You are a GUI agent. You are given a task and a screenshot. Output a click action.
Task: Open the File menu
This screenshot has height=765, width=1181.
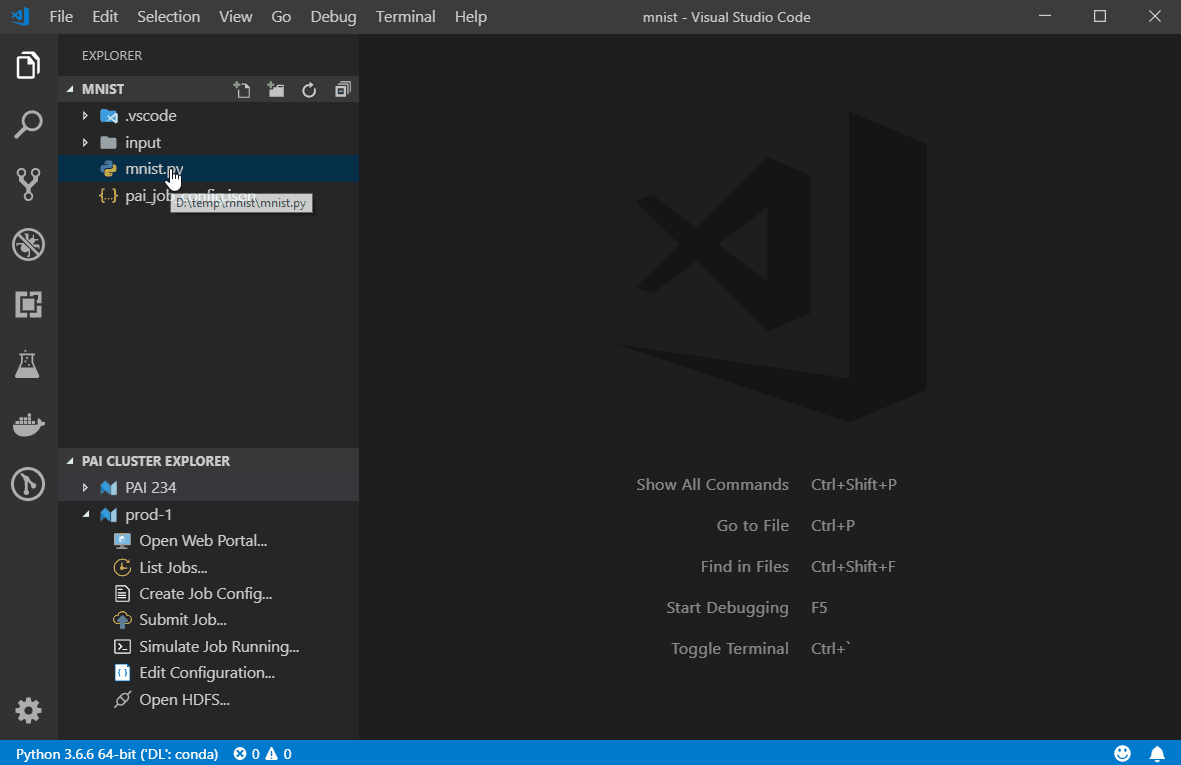(x=61, y=17)
